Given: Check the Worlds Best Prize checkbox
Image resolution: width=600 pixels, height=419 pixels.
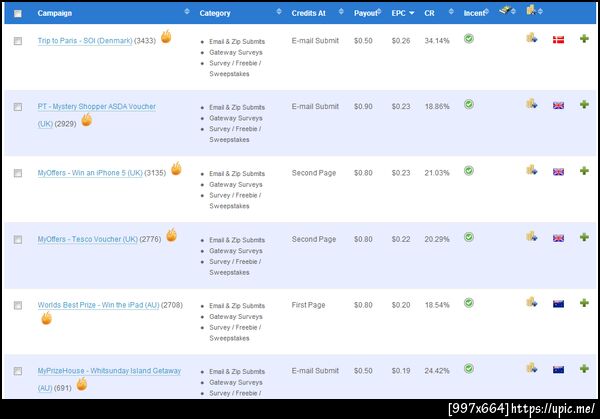Looking at the screenshot, I should pyautogui.click(x=18, y=305).
